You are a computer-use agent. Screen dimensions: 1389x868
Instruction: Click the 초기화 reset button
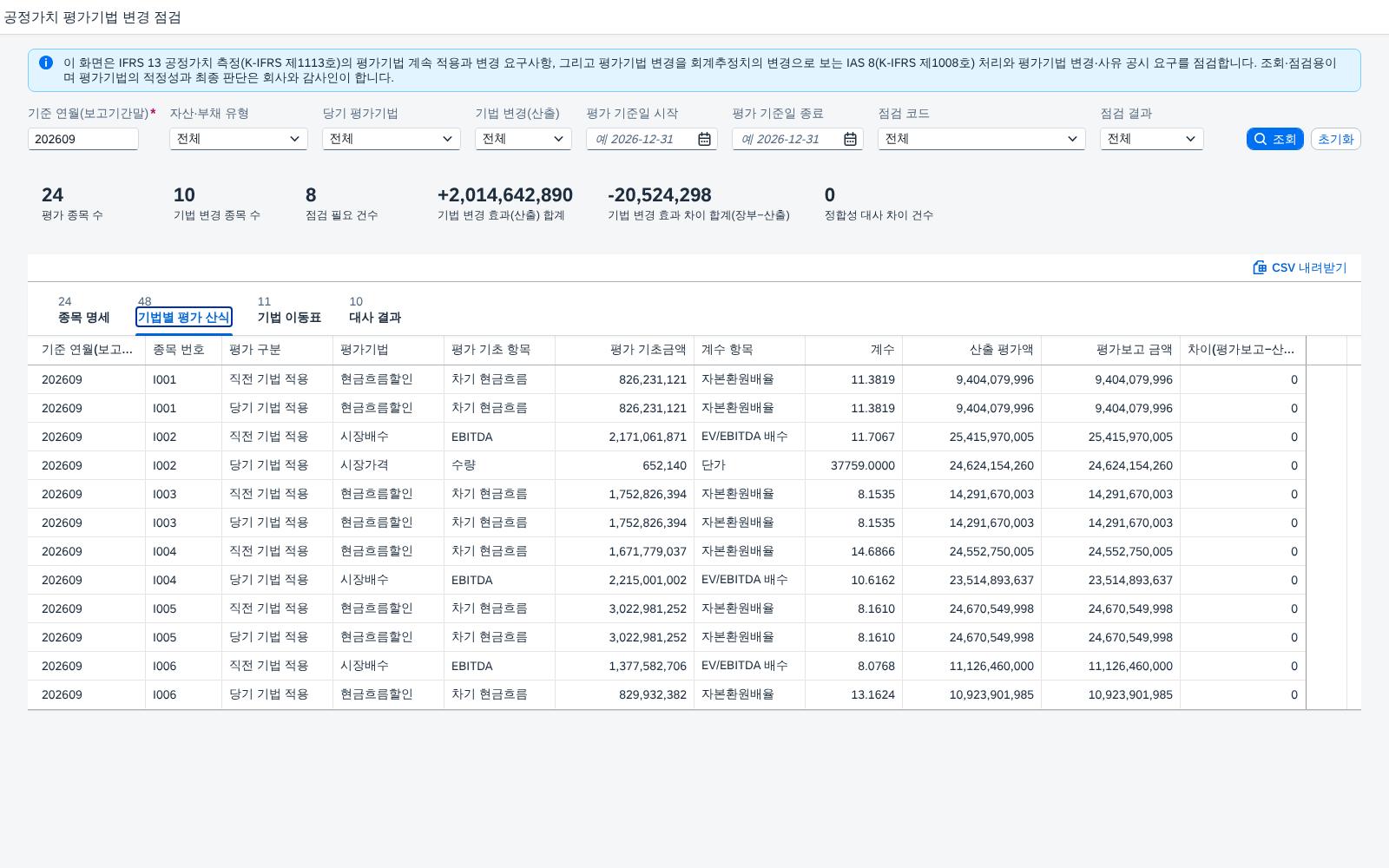point(1335,139)
